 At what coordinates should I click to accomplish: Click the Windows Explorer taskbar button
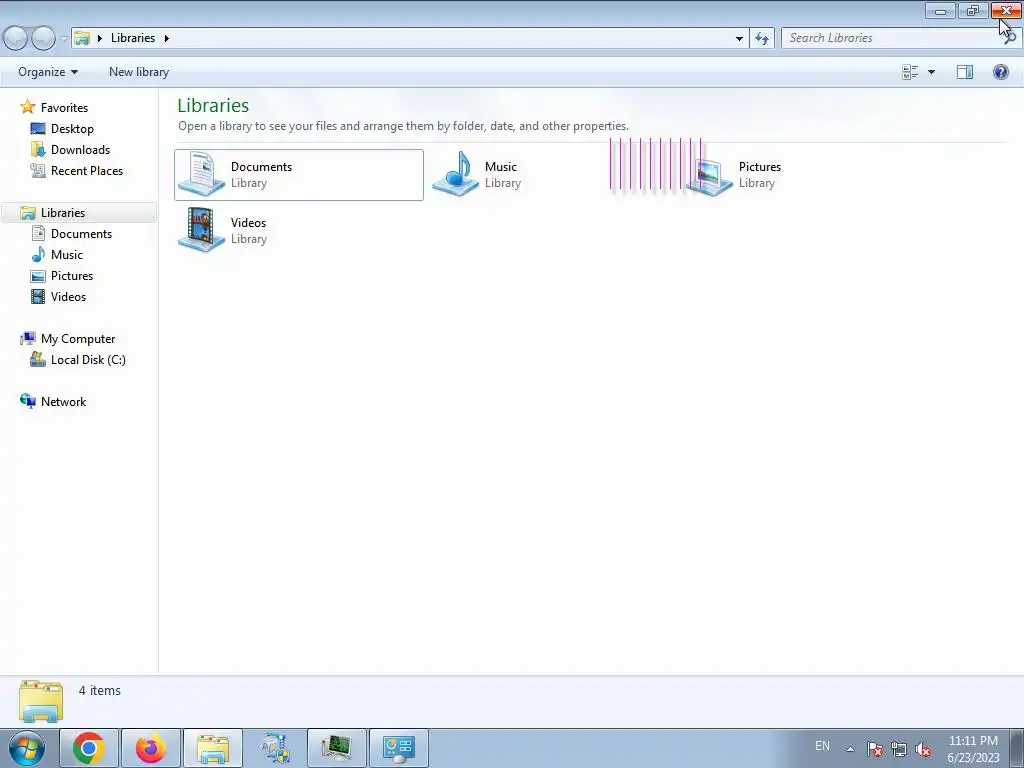[213, 748]
